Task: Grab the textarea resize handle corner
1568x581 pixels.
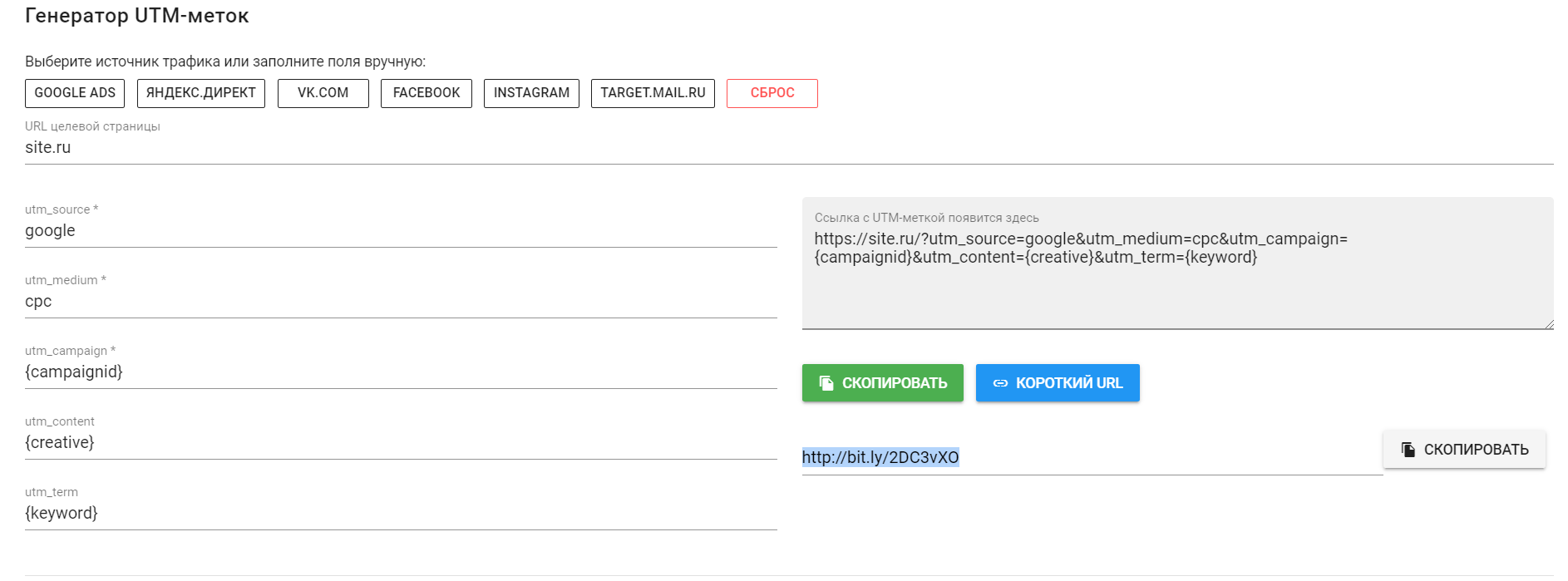Action: point(1549,325)
